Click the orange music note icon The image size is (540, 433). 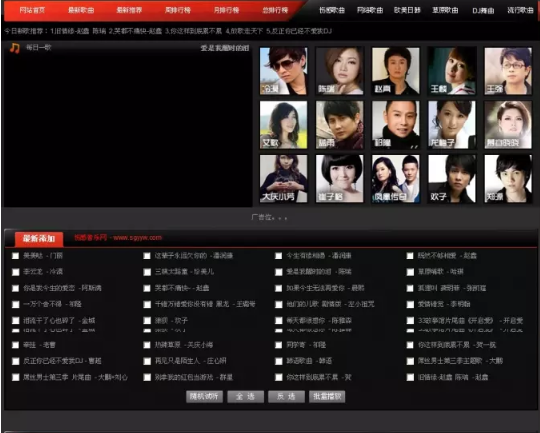pos(14,48)
